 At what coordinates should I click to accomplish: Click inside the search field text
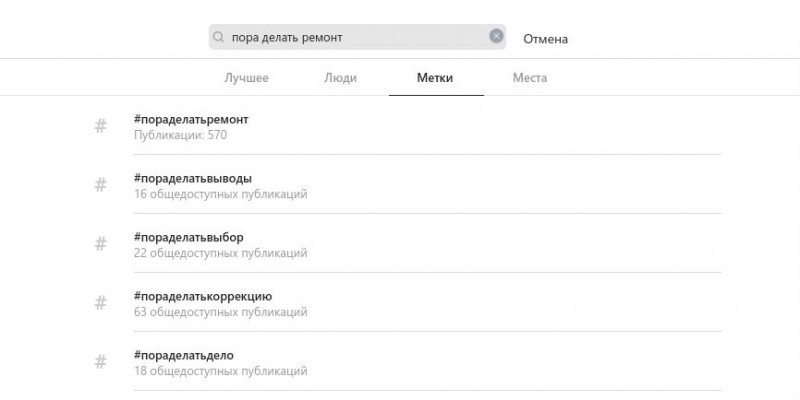287,37
